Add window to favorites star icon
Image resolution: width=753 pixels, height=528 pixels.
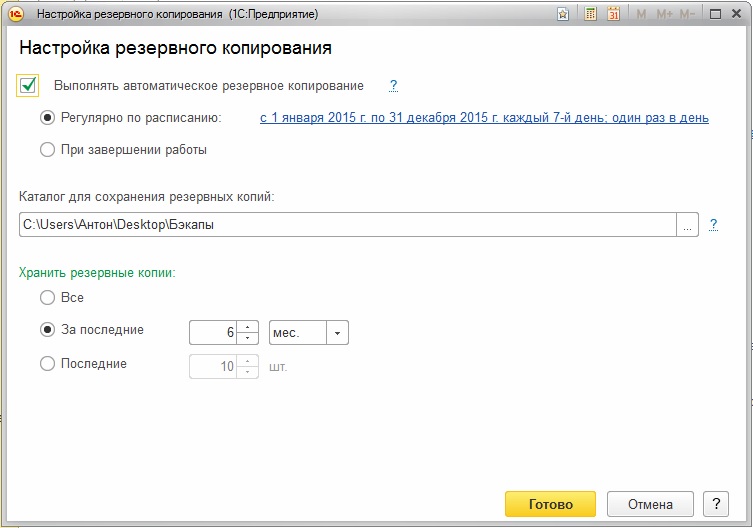point(563,14)
